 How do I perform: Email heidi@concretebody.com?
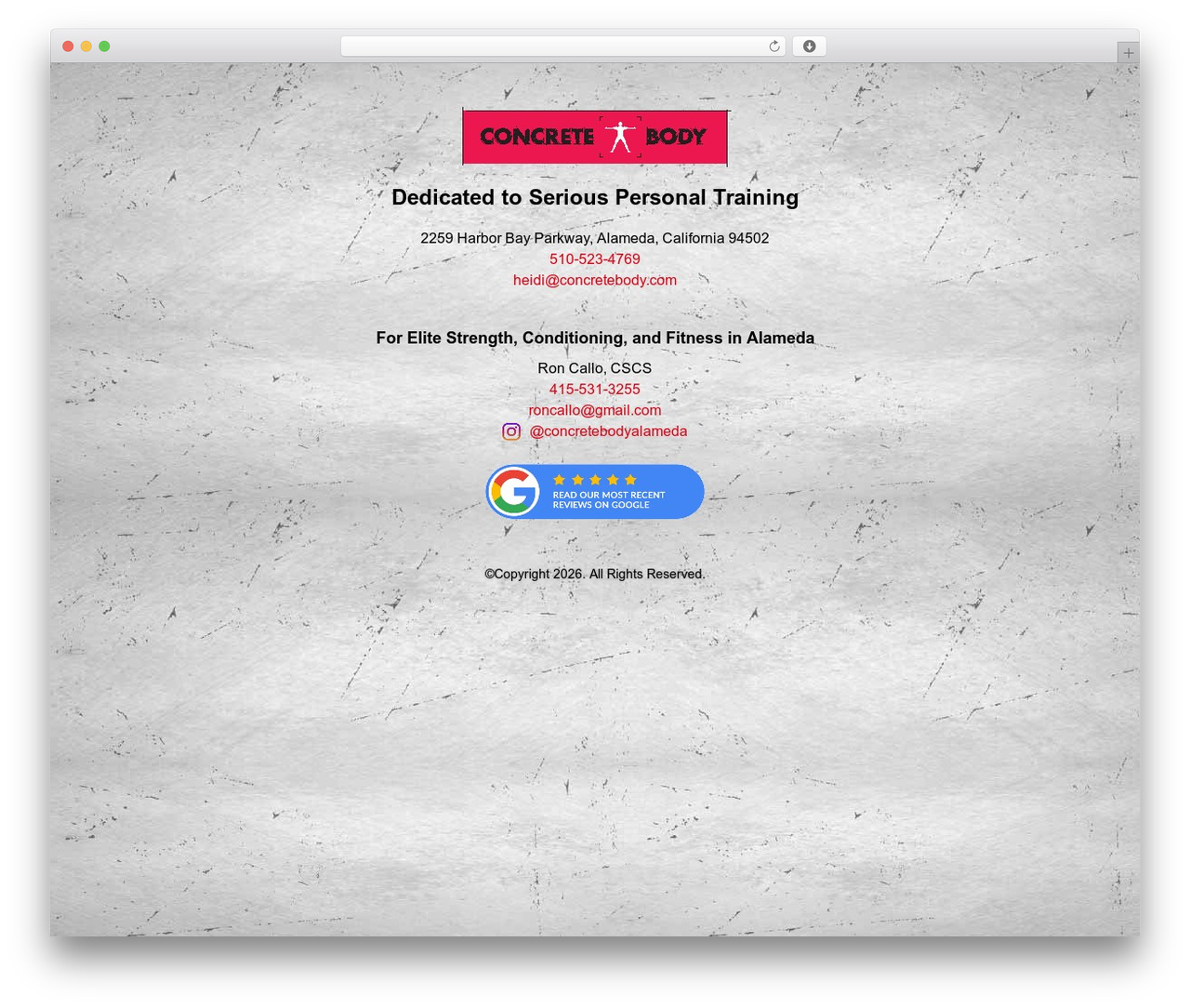coord(595,280)
